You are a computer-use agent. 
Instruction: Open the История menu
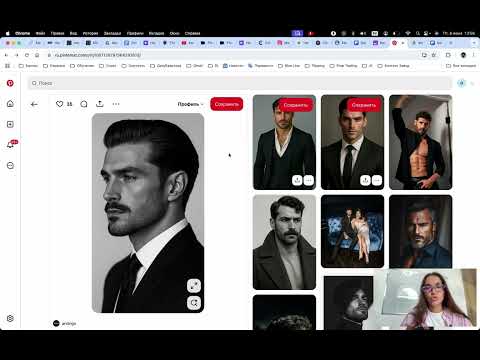[x=90, y=33]
